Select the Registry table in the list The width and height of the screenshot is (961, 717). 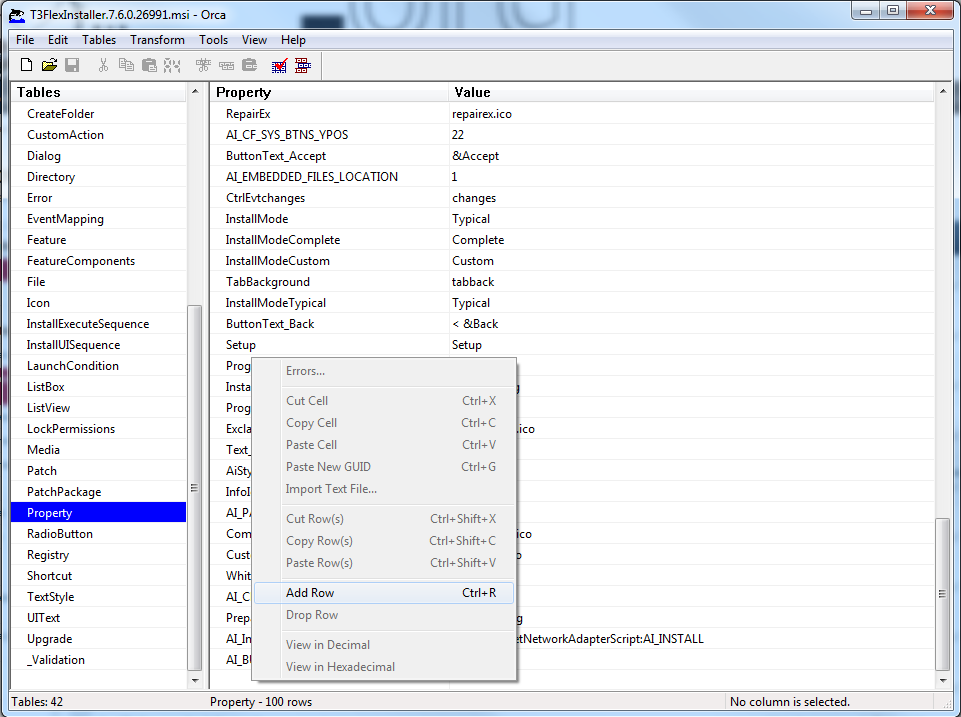click(48, 555)
